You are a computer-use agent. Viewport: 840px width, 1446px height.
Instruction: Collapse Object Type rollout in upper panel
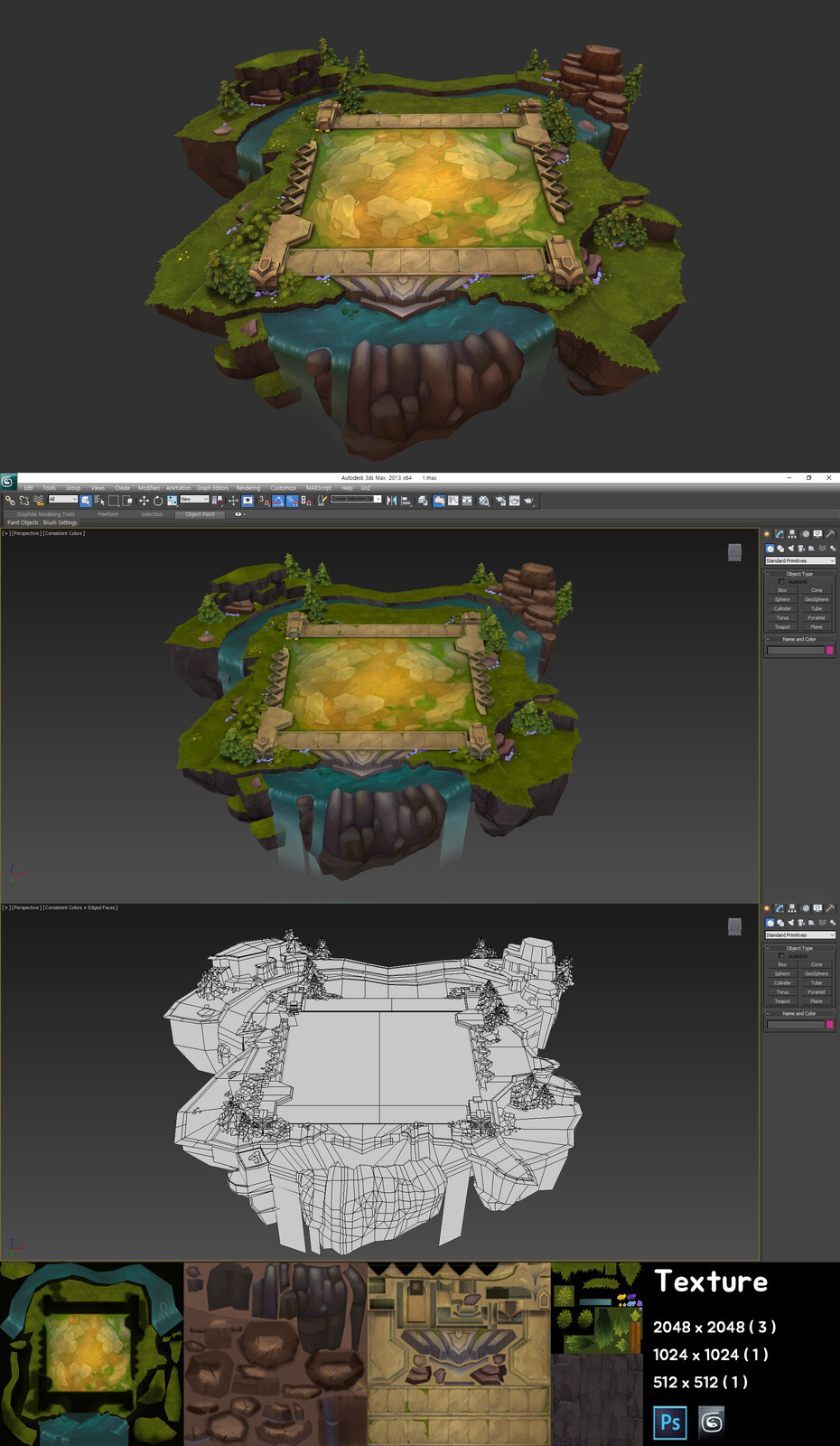(799, 574)
